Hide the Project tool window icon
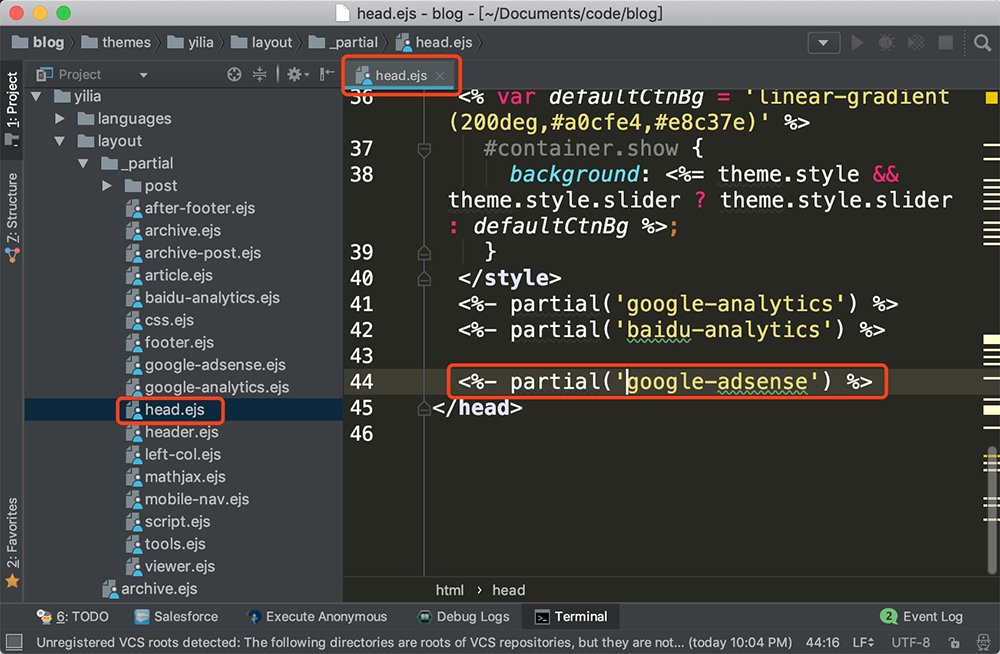The width and height of the screenshot is (1000, 654). [327, 74]
